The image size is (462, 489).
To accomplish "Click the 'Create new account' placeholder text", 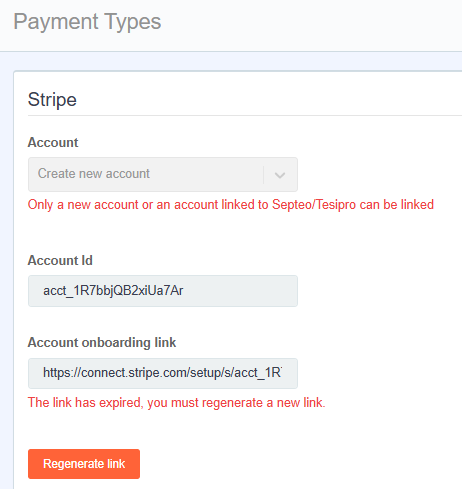I will point(94,174).
